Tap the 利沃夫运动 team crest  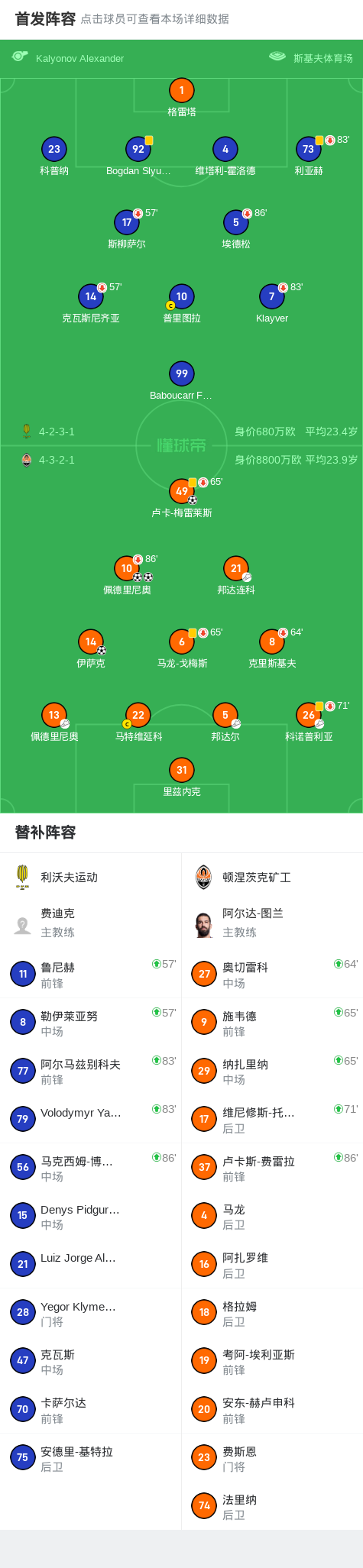[x=22, y=877]
